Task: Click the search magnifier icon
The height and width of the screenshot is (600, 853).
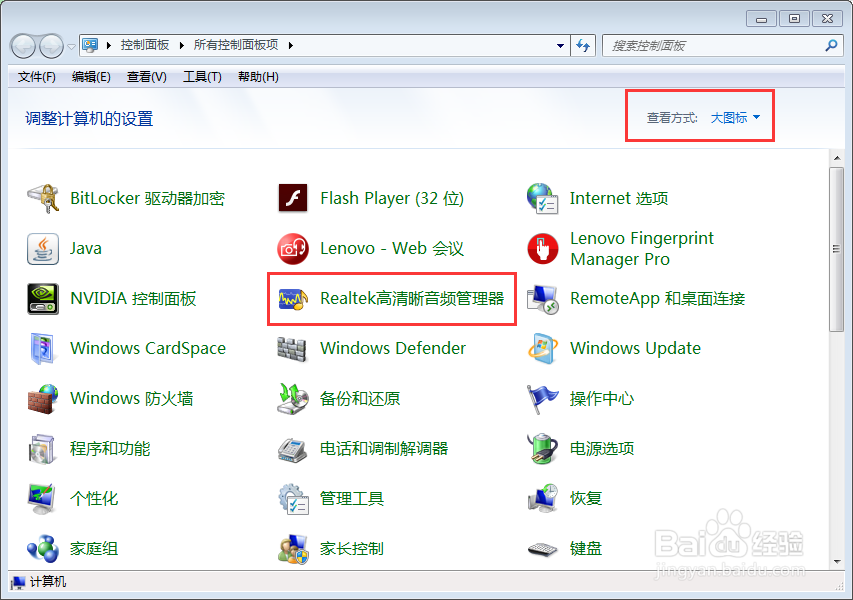Action: (831, 46)
